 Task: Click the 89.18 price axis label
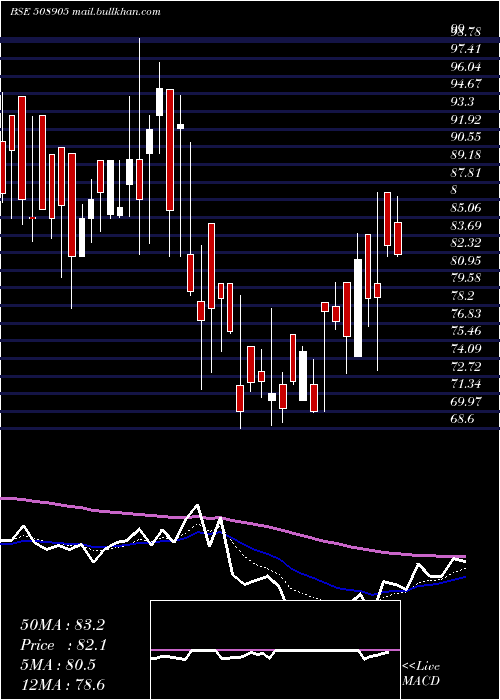[x=467, y=154]
